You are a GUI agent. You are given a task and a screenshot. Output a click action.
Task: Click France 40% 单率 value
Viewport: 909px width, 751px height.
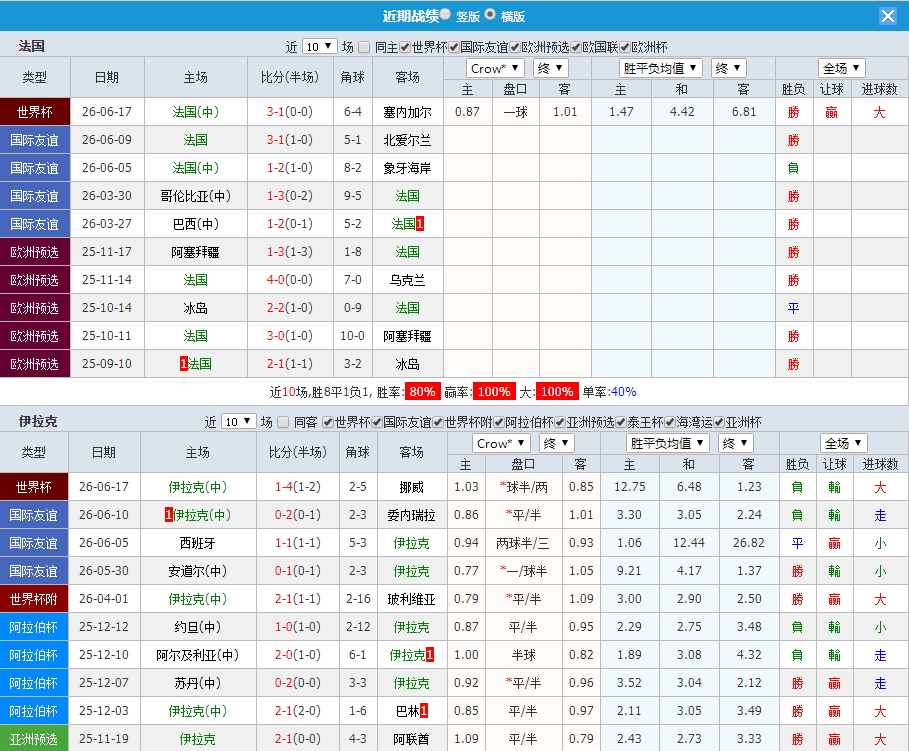[623, 392]
